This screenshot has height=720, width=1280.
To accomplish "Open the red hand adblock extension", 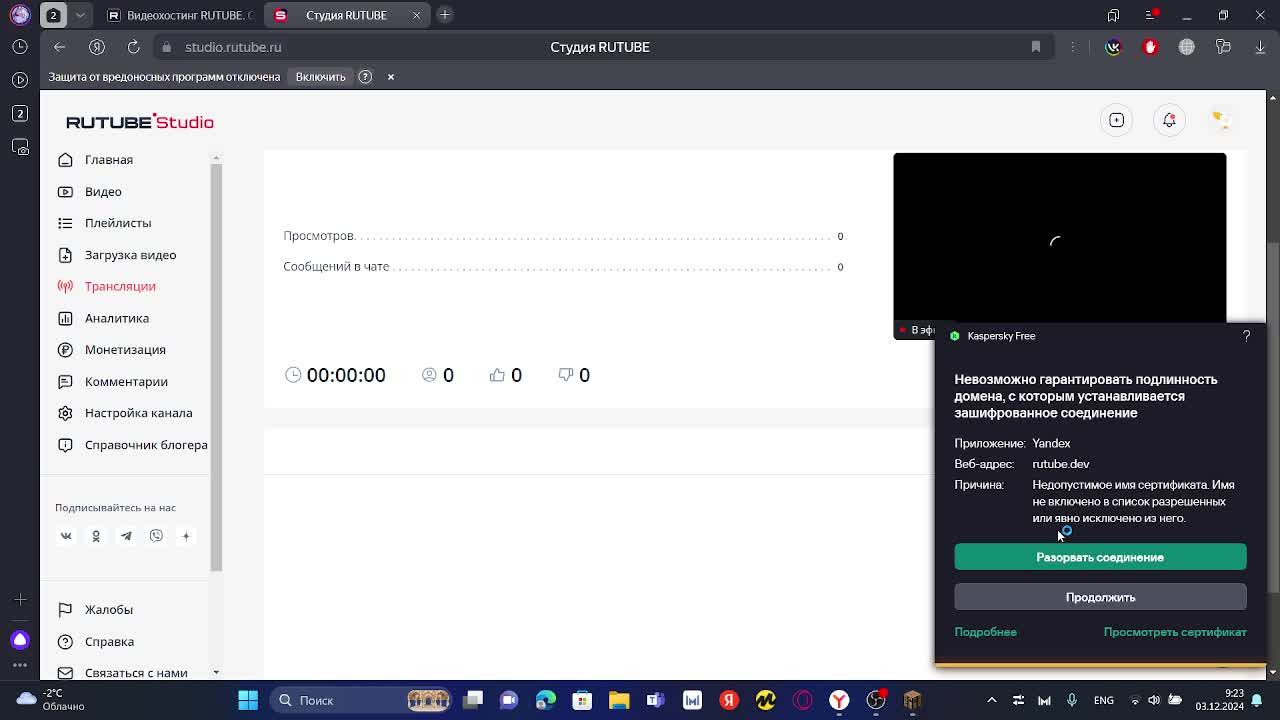I will click(1150, 47).
